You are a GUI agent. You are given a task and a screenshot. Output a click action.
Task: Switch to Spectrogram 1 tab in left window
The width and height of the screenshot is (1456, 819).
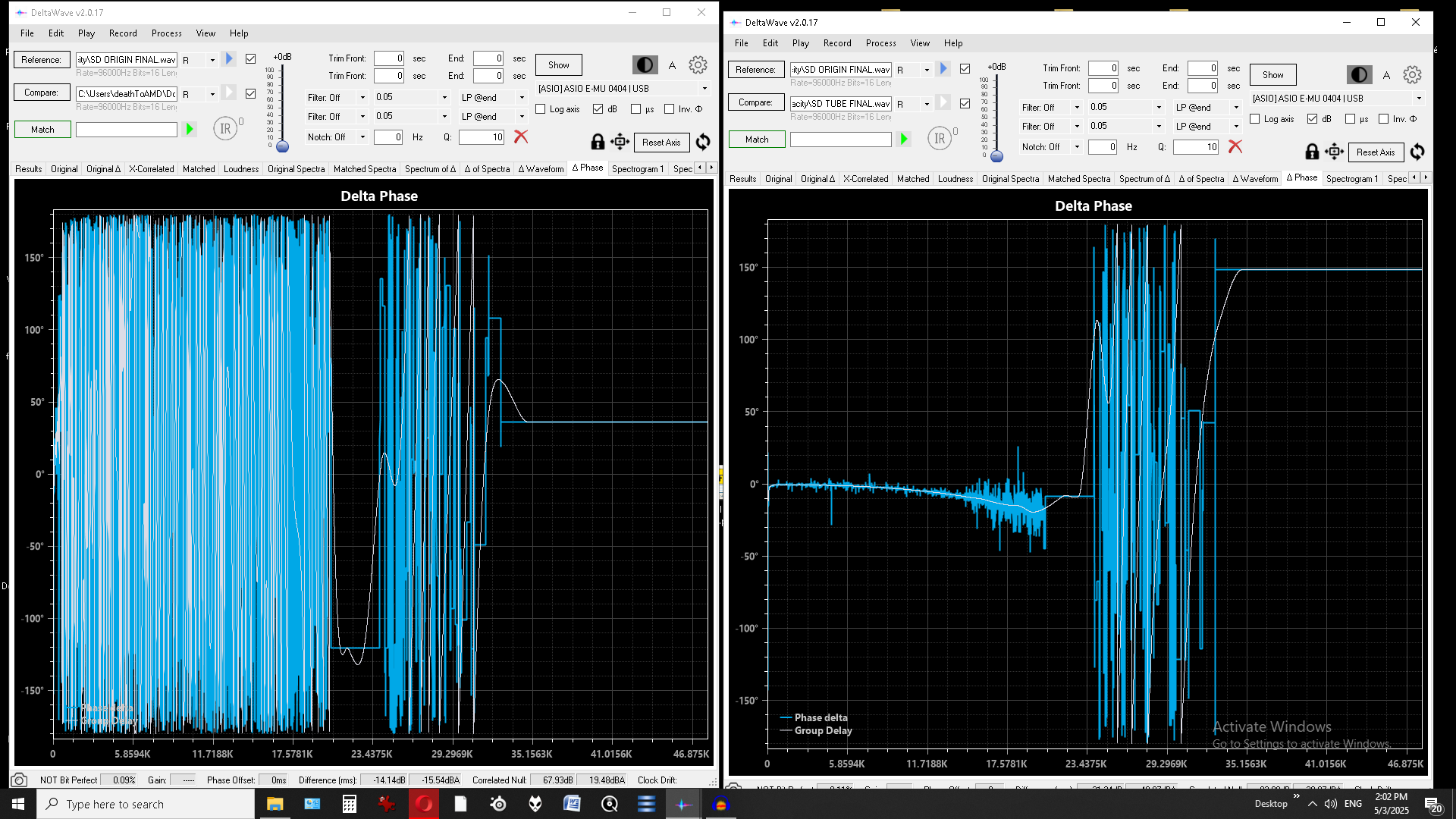coord(638,169)
